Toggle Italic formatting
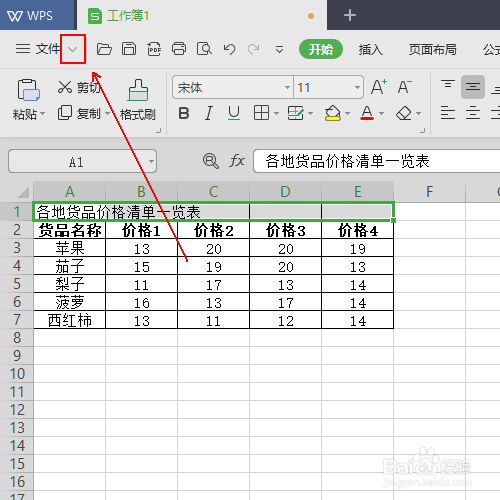 [x=209, y=113]
